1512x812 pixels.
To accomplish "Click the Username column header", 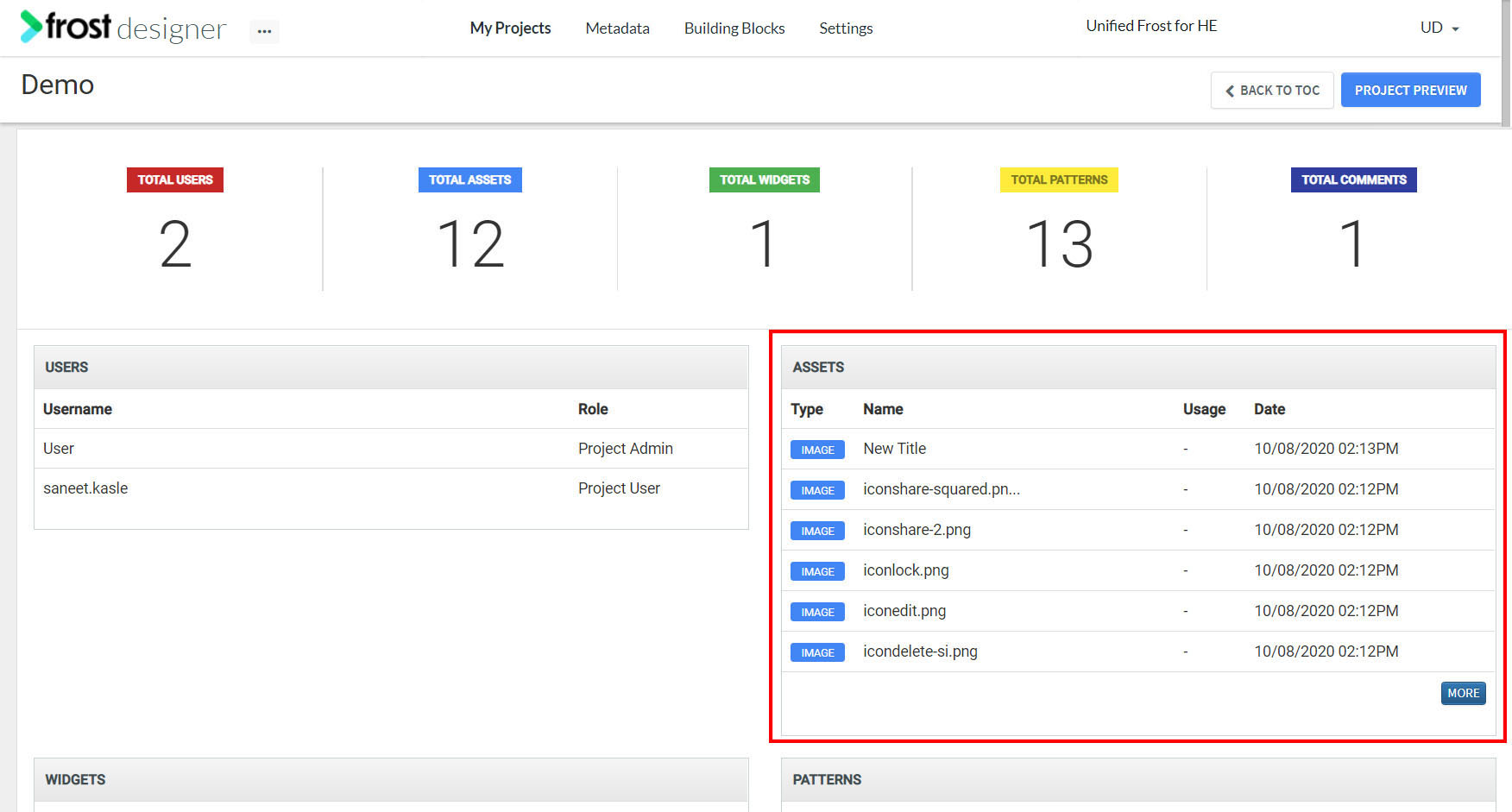I will click(78, 409).
